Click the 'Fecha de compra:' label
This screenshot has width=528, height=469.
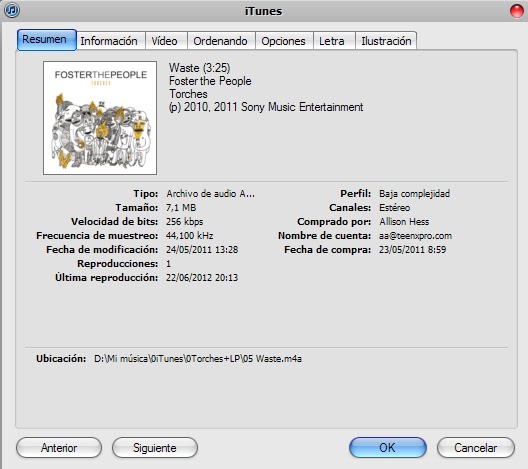pyautogui.click(x=328, y=249)
